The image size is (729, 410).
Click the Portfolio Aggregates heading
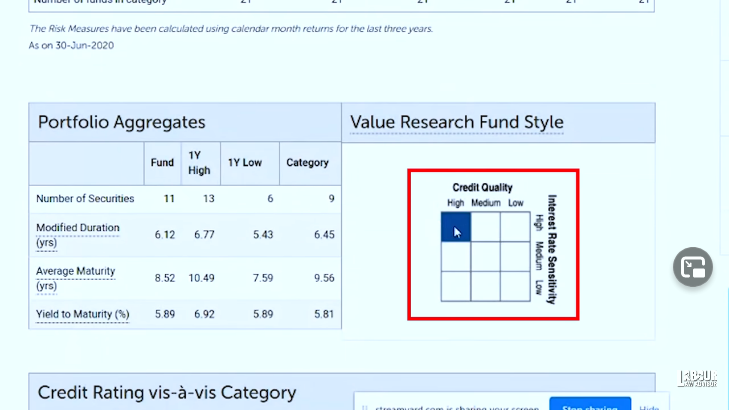121,122
